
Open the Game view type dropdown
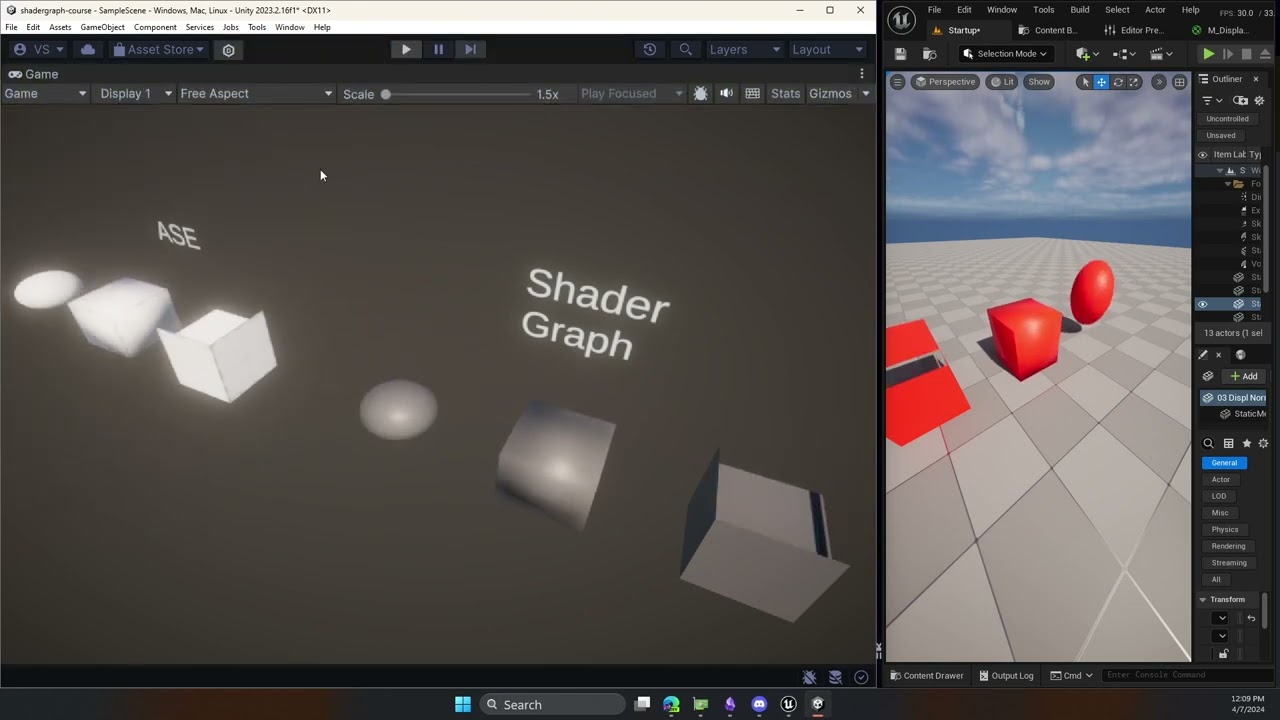(x=45, y=93)
